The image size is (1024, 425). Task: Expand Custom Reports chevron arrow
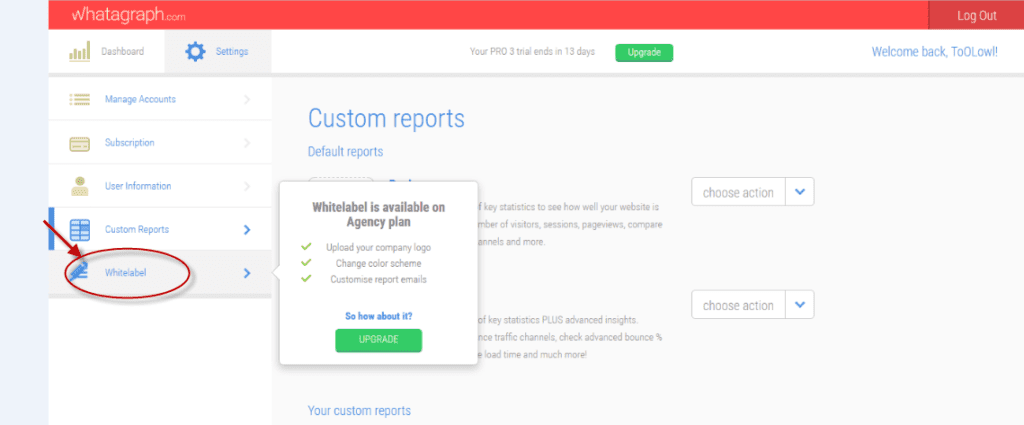pos(247,230)
